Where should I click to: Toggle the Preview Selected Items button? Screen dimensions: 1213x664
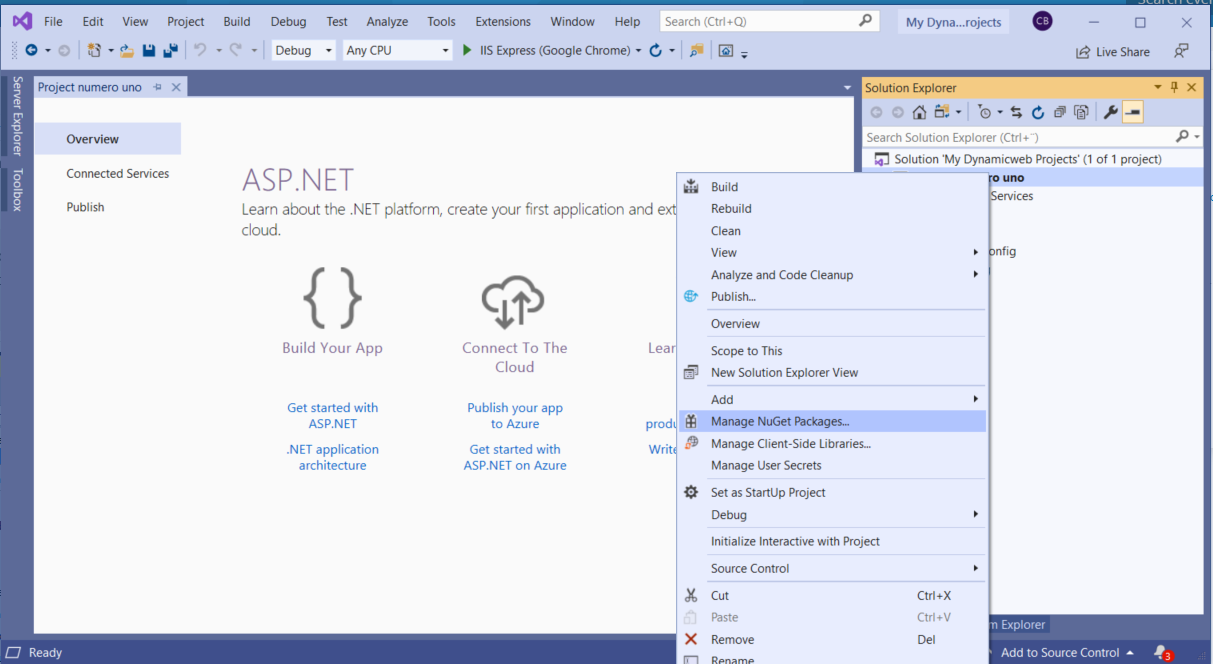[x=1132, y=113]
